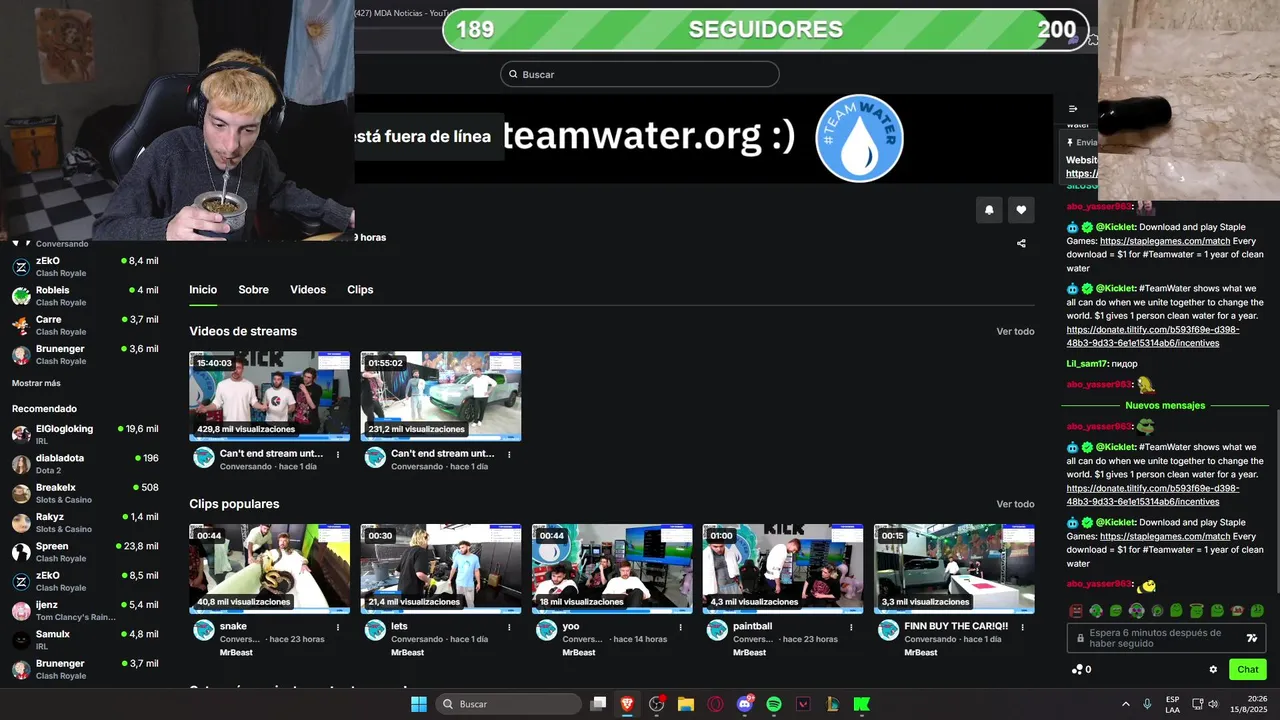The width and height of the screenshot is (1280, 720).
Task: Open diabladota channel in sidebar
Action: pyautogui.click(x=85, y=464)
